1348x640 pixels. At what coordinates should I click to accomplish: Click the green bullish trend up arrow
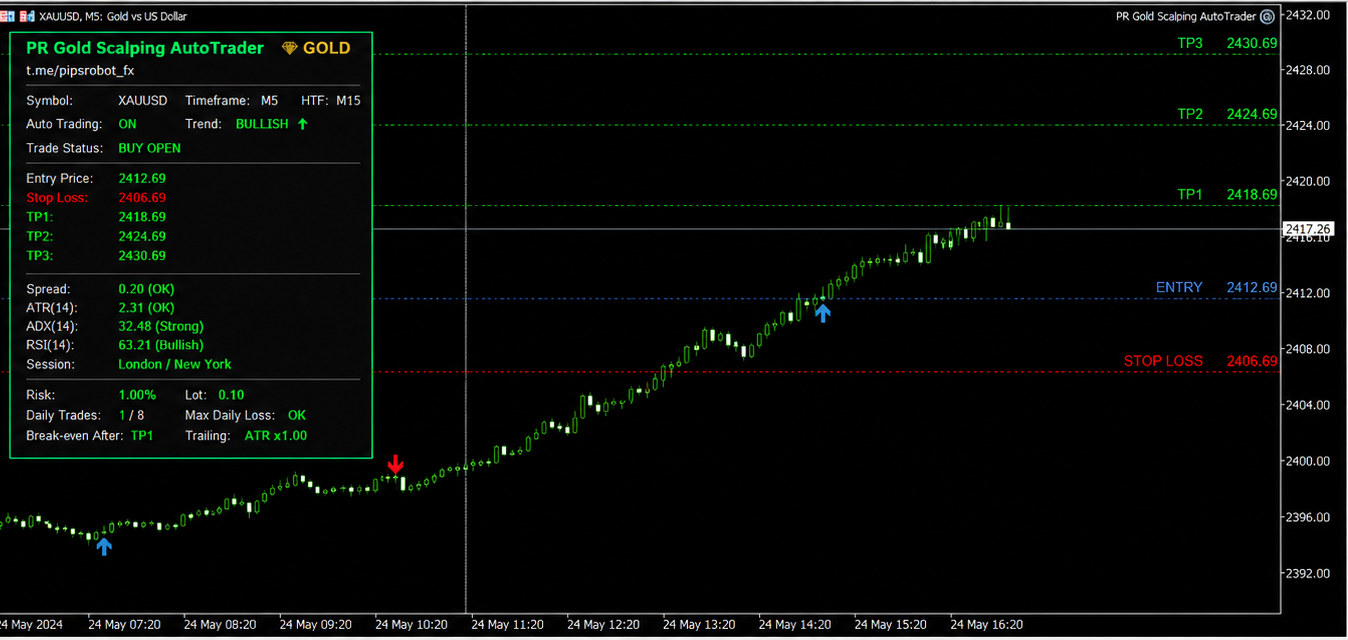click(303, 124)
